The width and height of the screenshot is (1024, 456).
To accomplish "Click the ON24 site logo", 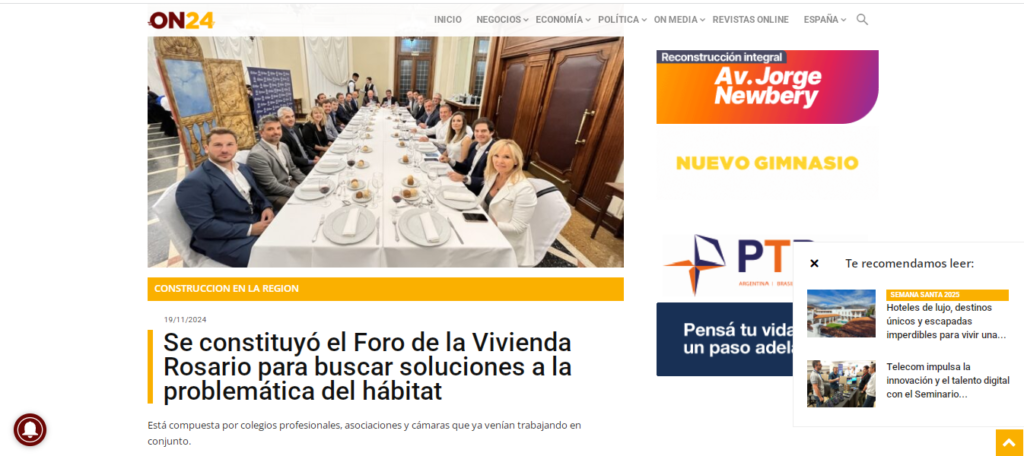I will 182,20.
